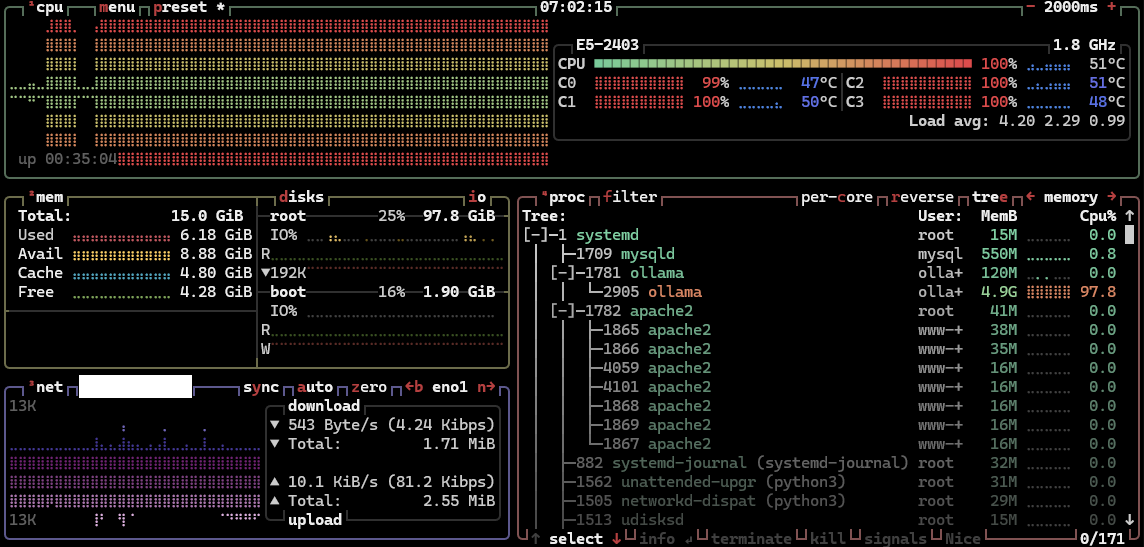1144x547 pixels.
Task: Click the select up arrow at bottom
Action: point(536,538)
